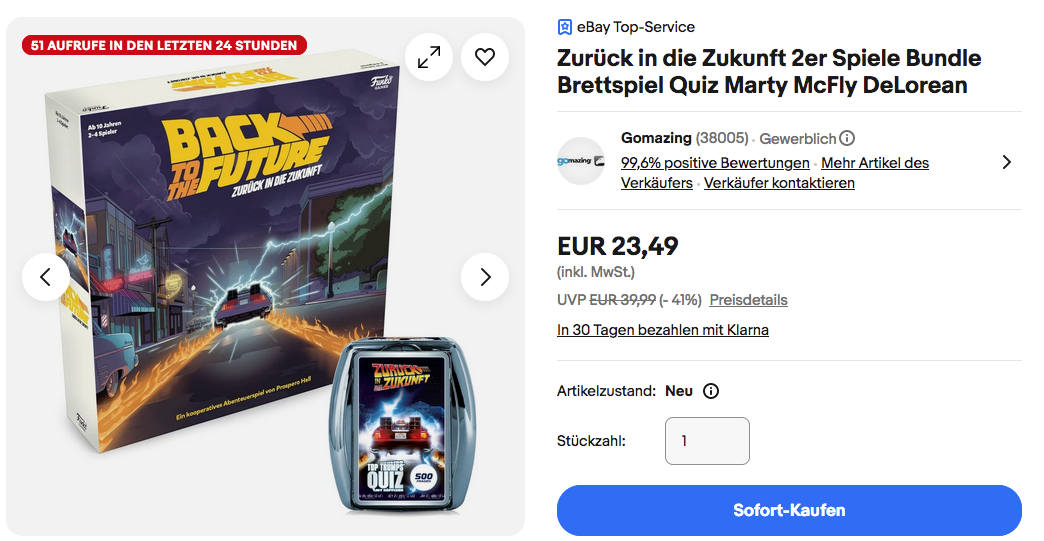Open In 30 Tagen bezahlen mit Klarna
1044x541 pixels.
coord(662,330)
